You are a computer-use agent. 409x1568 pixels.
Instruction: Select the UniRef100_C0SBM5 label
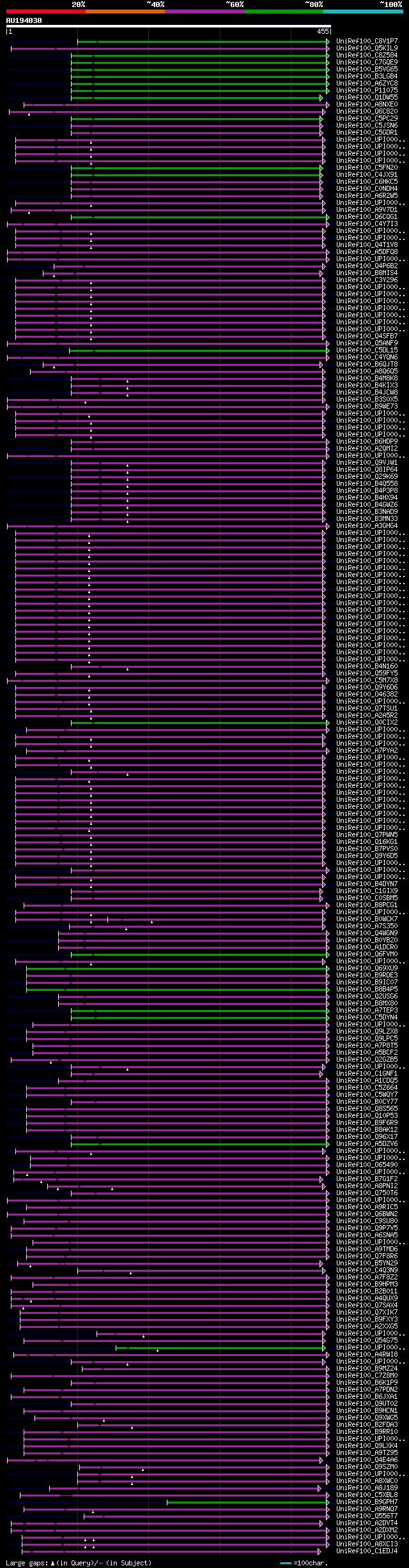click(x=367, y=898)
